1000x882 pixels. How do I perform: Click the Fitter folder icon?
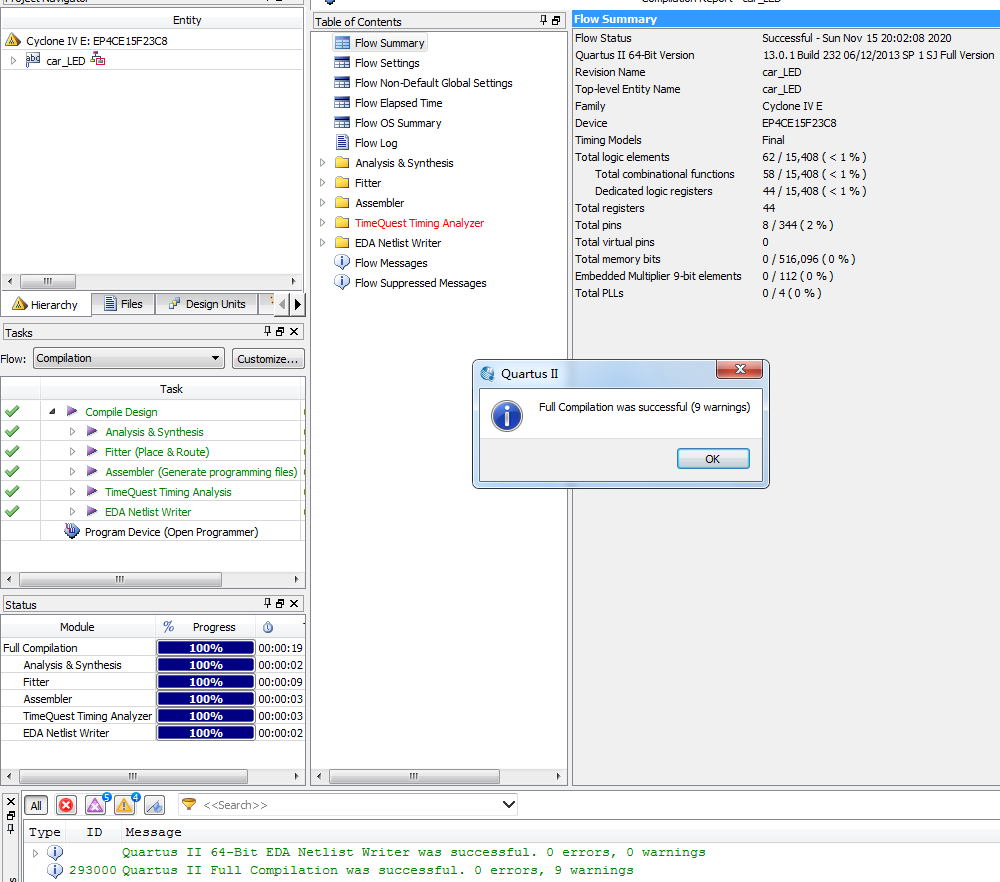click(342, 182)
